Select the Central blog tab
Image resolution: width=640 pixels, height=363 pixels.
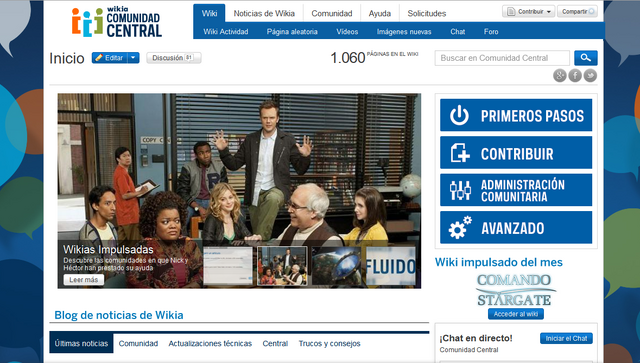275,343
